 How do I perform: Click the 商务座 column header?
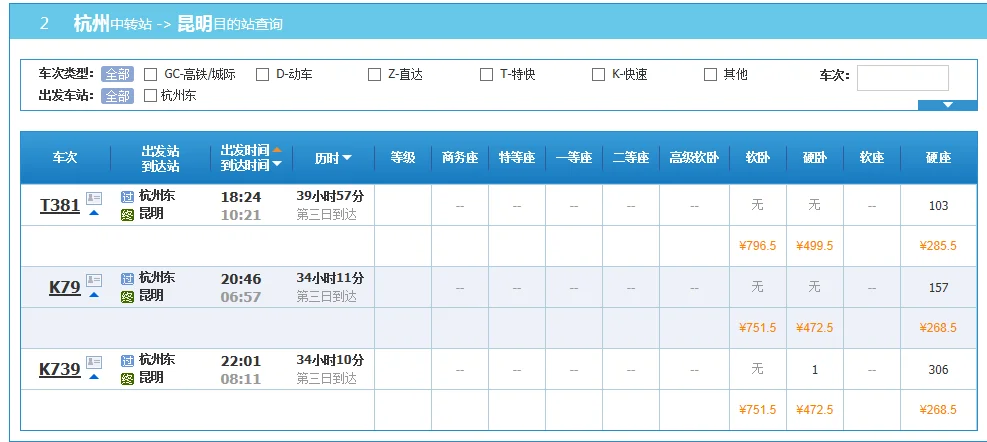[460, 158]
